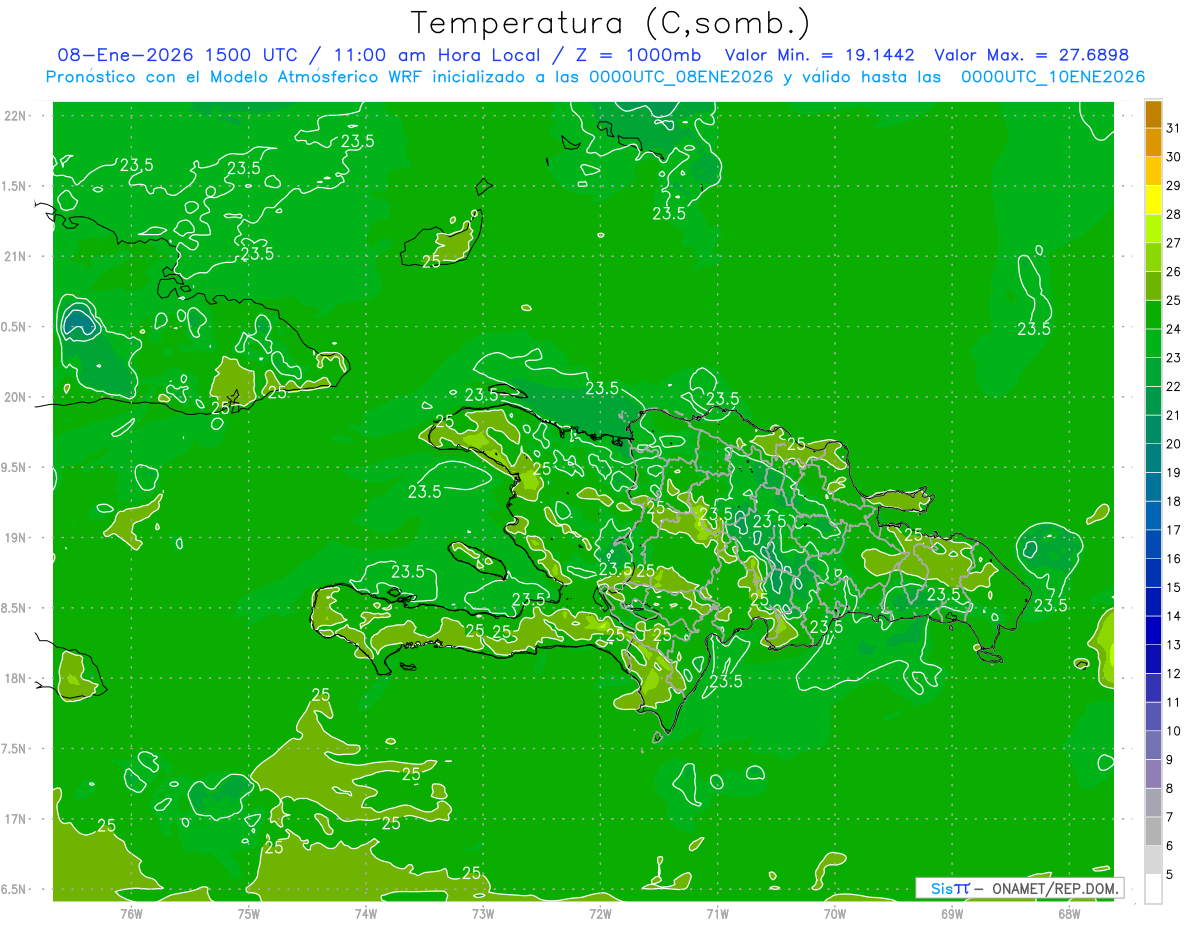The width and height of the screenshot is (1200, 927).
Task: Pick the orange swatch between 30 and 31
Action: pyautogui.click(x=1154, y=143)
